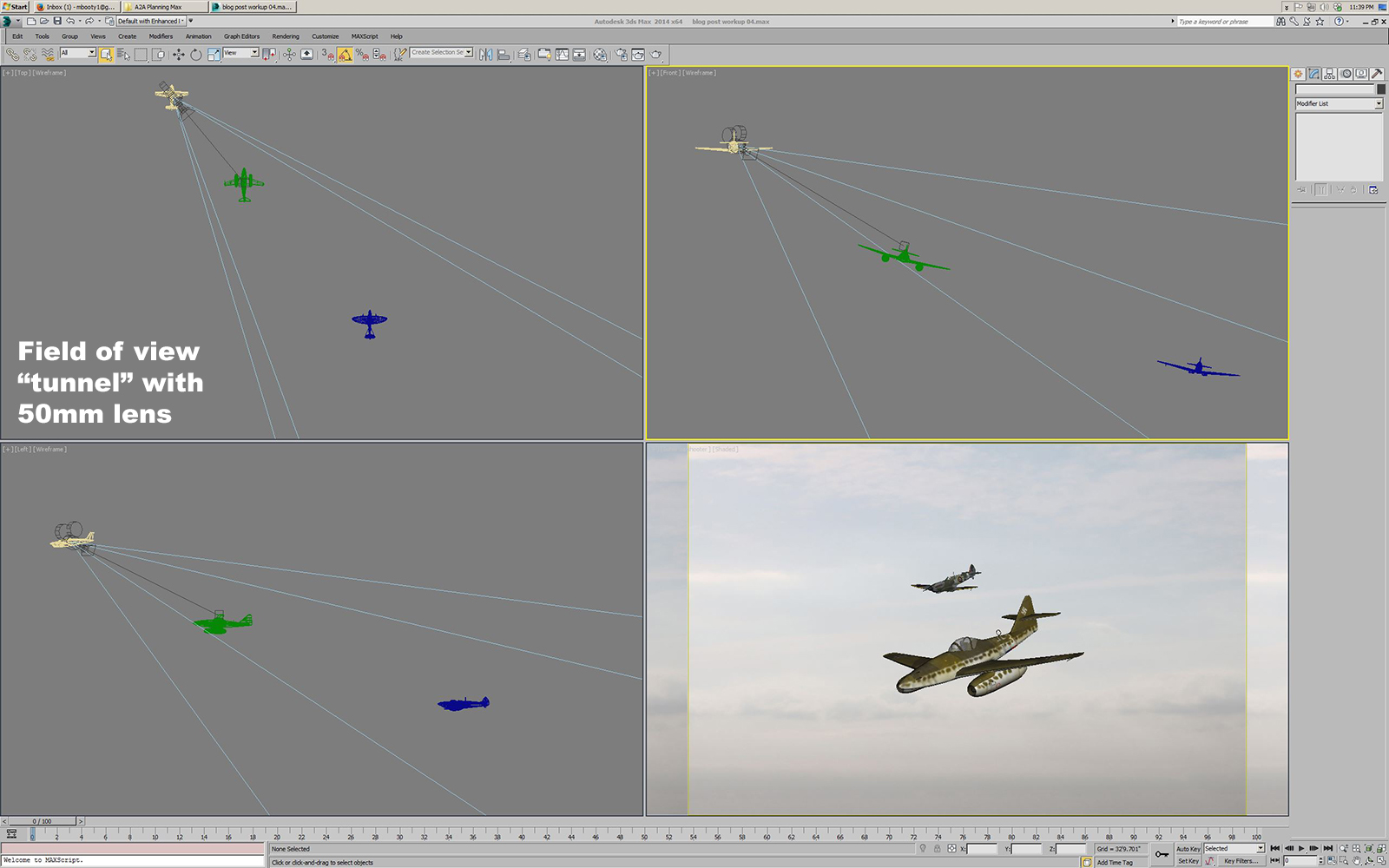Toggle Set Key mode
1389x868 pixels.
pyautogui.click(x=1188, y=861)
